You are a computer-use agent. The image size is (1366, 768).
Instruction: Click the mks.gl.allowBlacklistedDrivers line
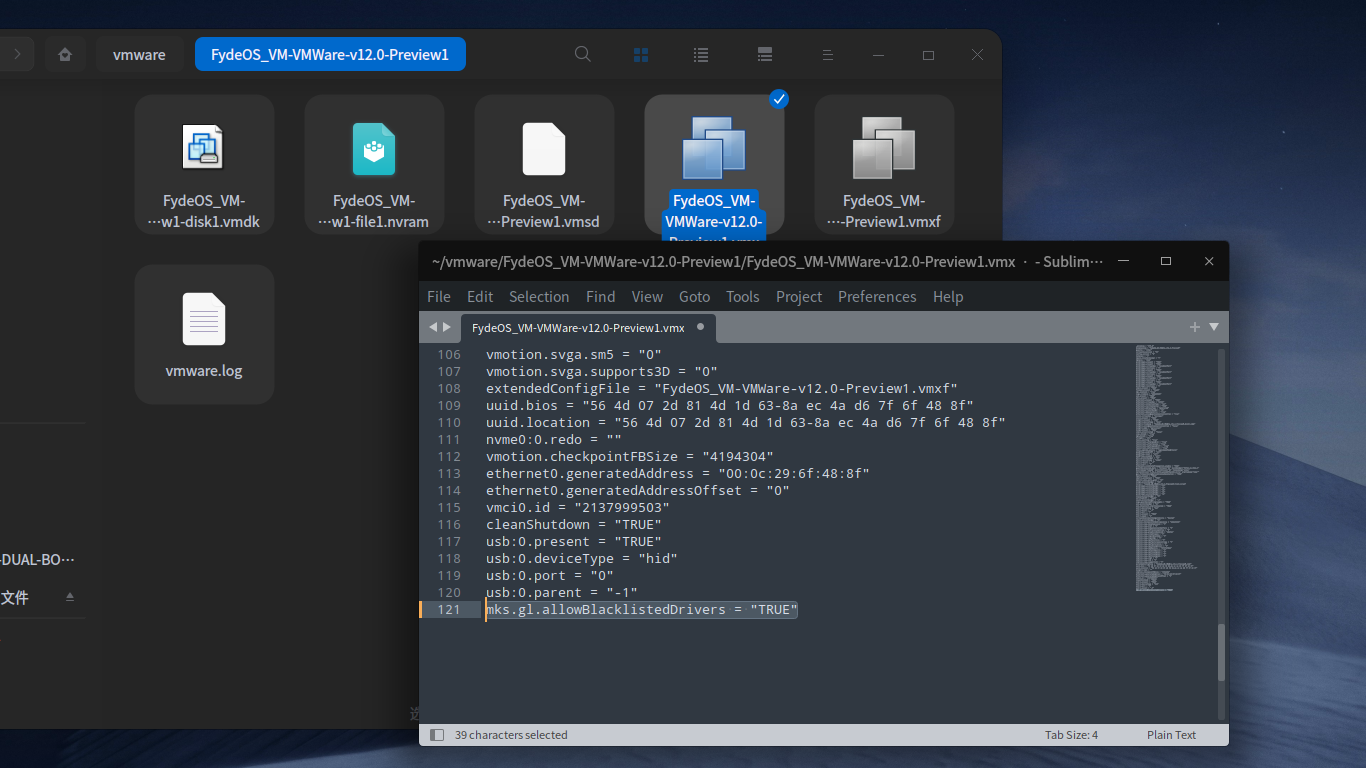642,610
